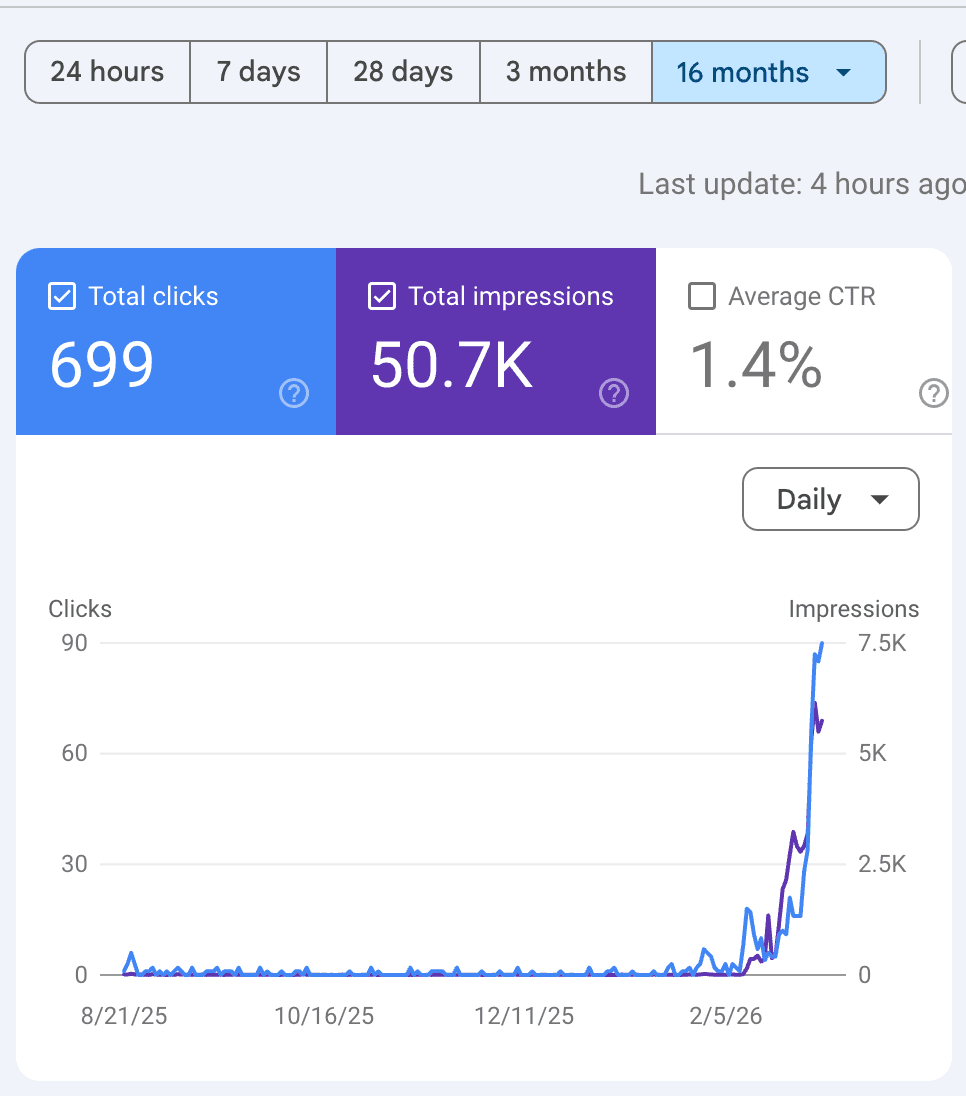Screen dimensions: 966x1096
Task: Disable the Total clicks checkbox
Action: coord(61,296)
